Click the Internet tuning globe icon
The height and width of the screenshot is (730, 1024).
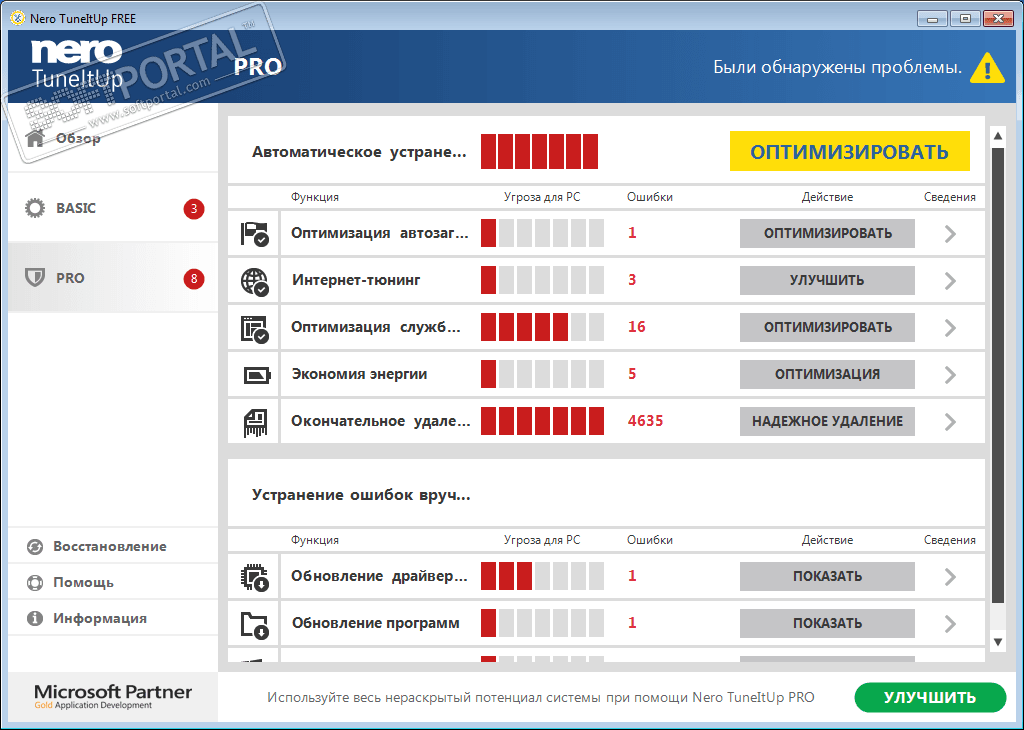click(x=254, y=281)
